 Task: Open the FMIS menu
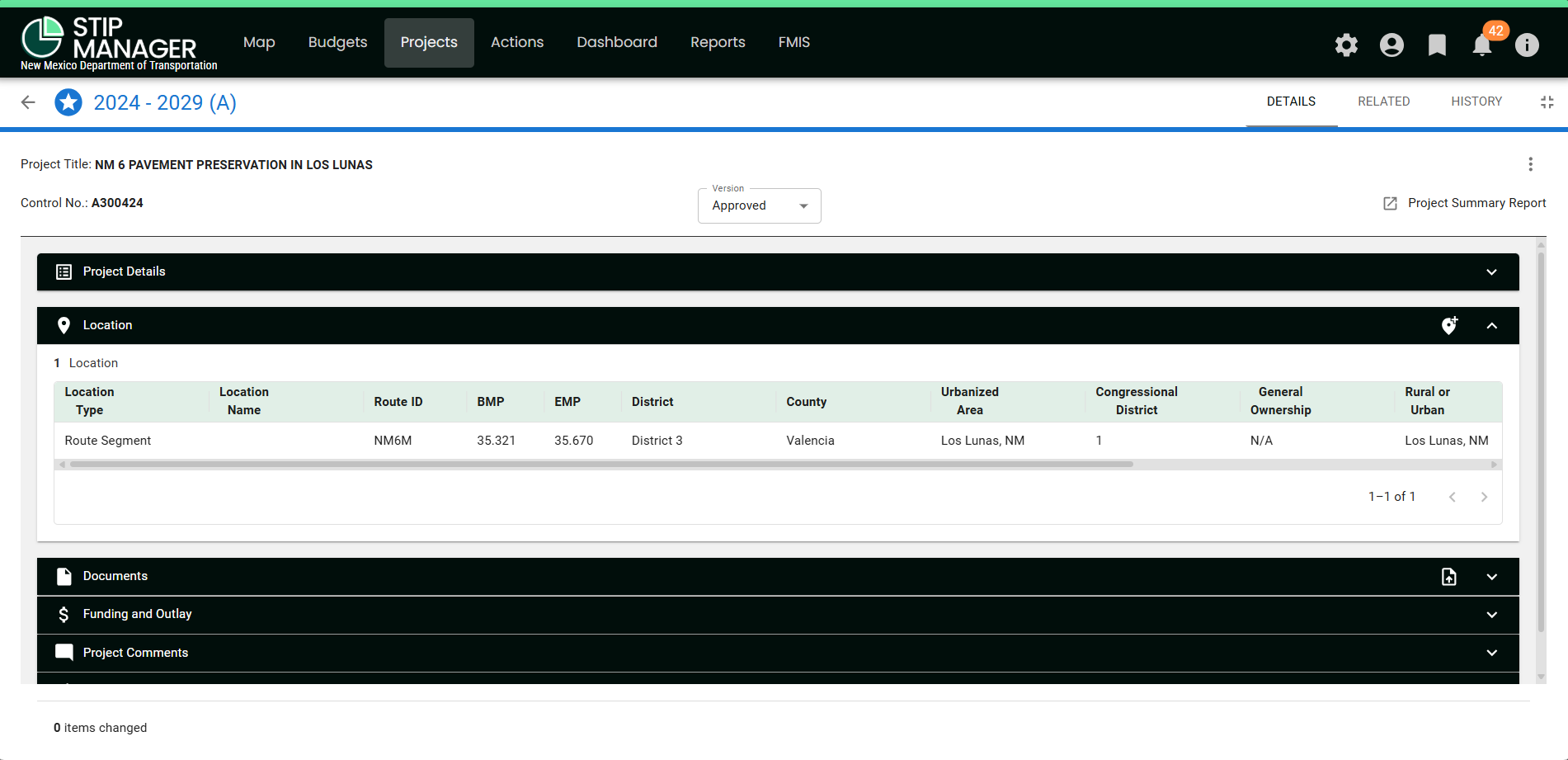(x=794, y=42)
